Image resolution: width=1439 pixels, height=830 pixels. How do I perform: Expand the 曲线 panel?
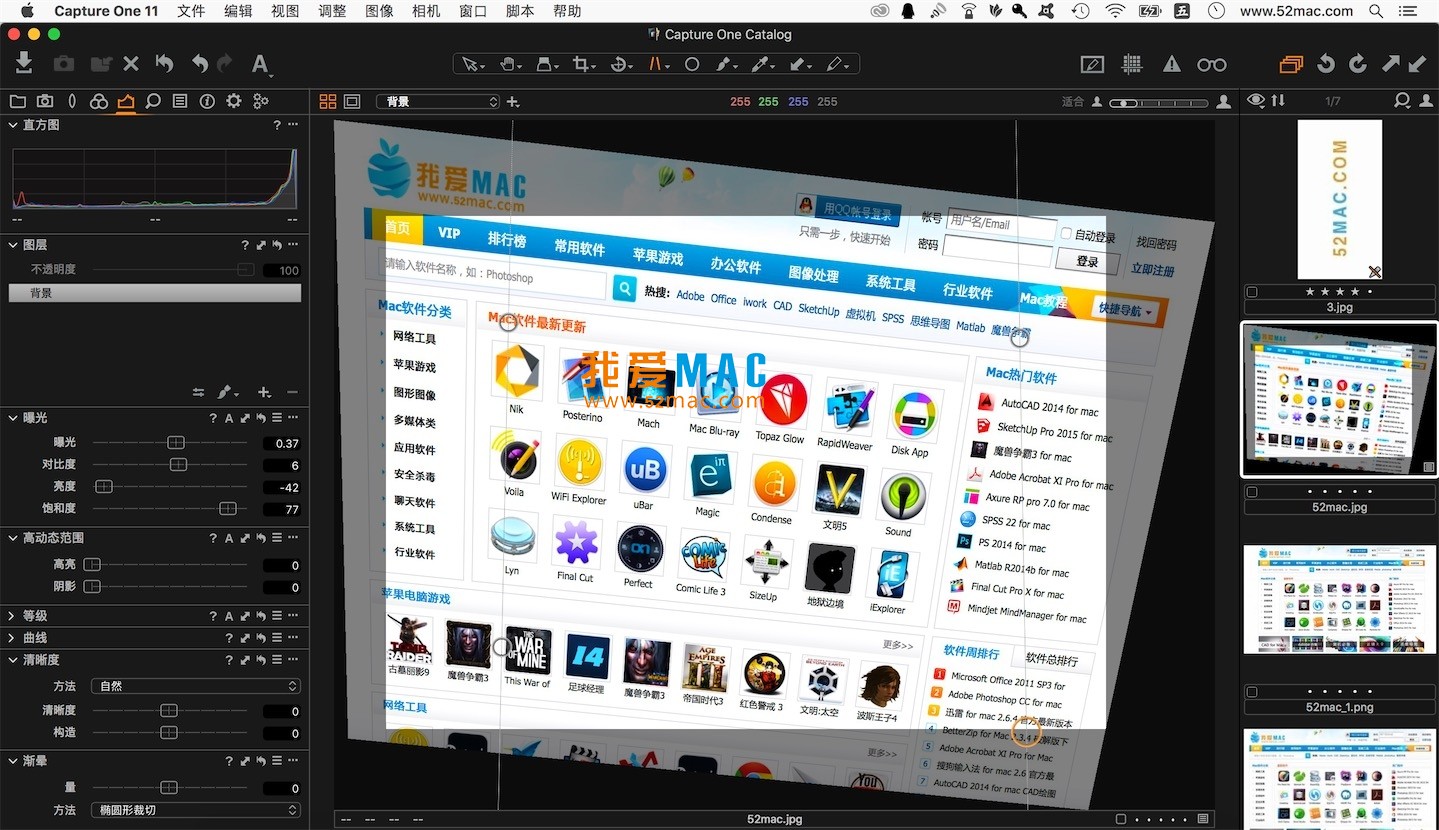click(13, 638)
